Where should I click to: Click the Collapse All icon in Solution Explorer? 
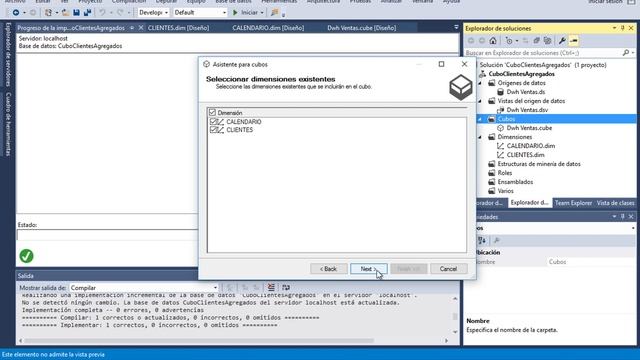coord(536,40)
